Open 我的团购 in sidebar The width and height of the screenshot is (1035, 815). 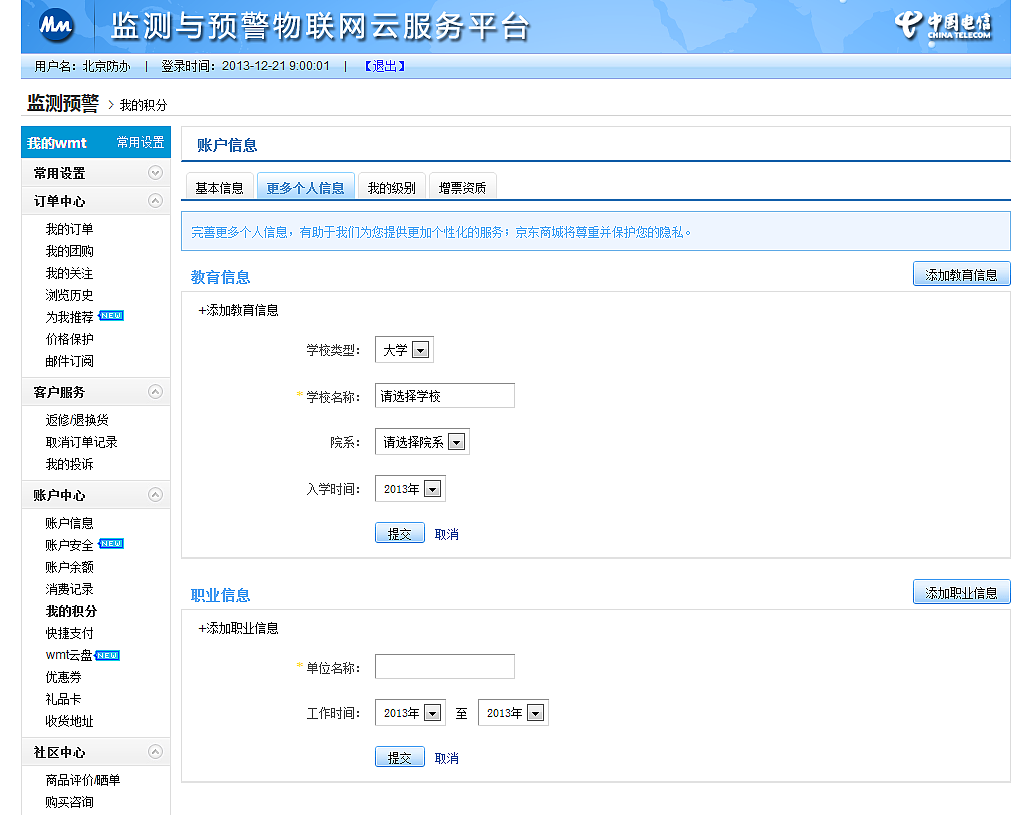click(69, 251)
